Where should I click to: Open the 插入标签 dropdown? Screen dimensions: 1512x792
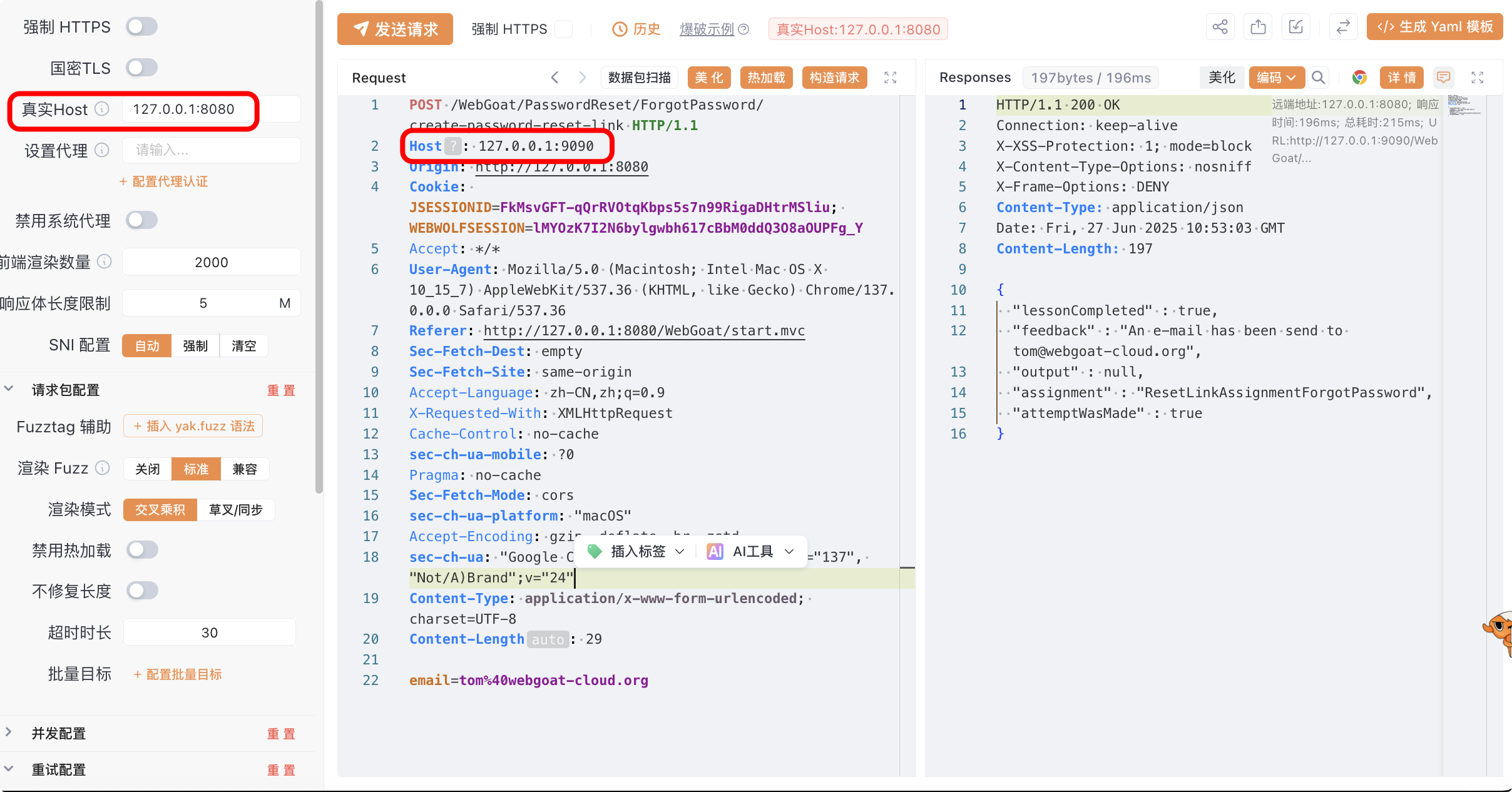[637, 551]
